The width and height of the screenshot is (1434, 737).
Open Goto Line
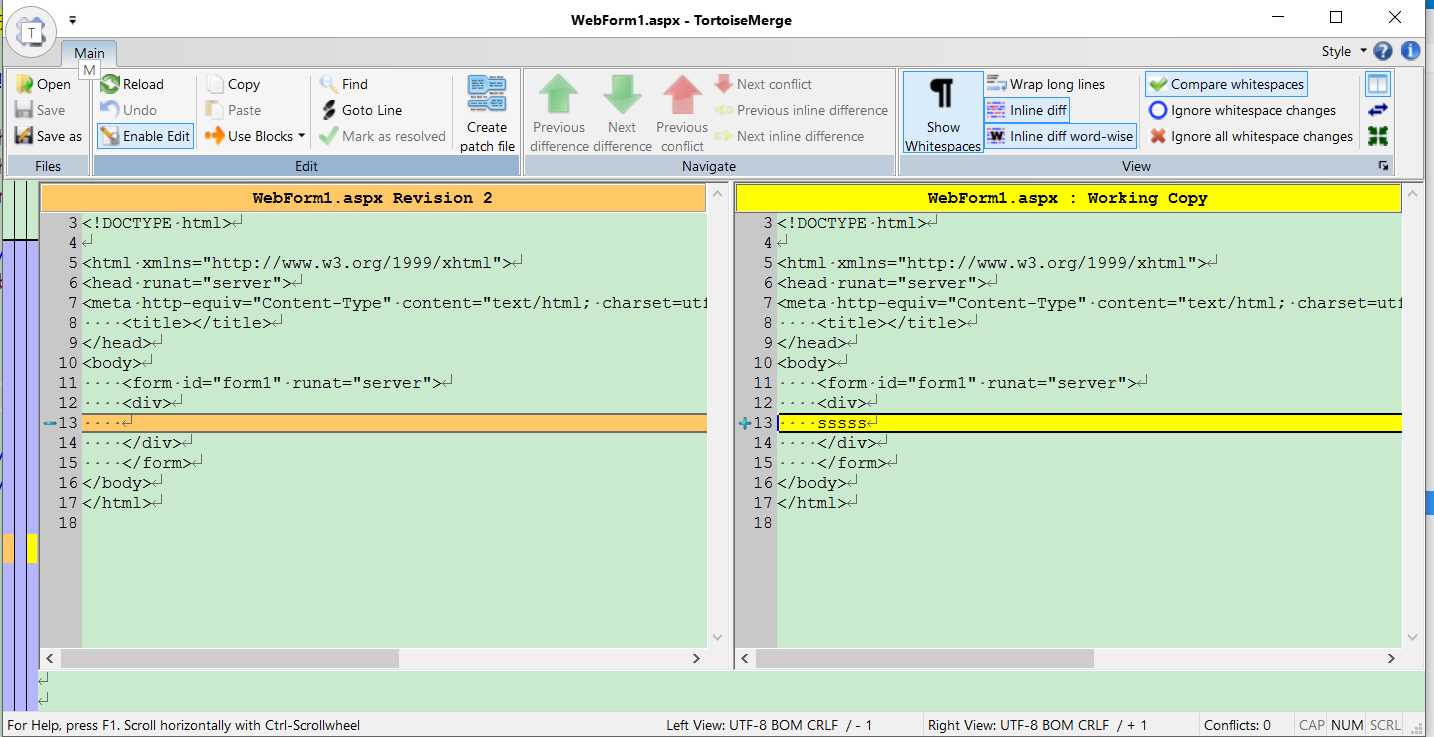[361, 110]
